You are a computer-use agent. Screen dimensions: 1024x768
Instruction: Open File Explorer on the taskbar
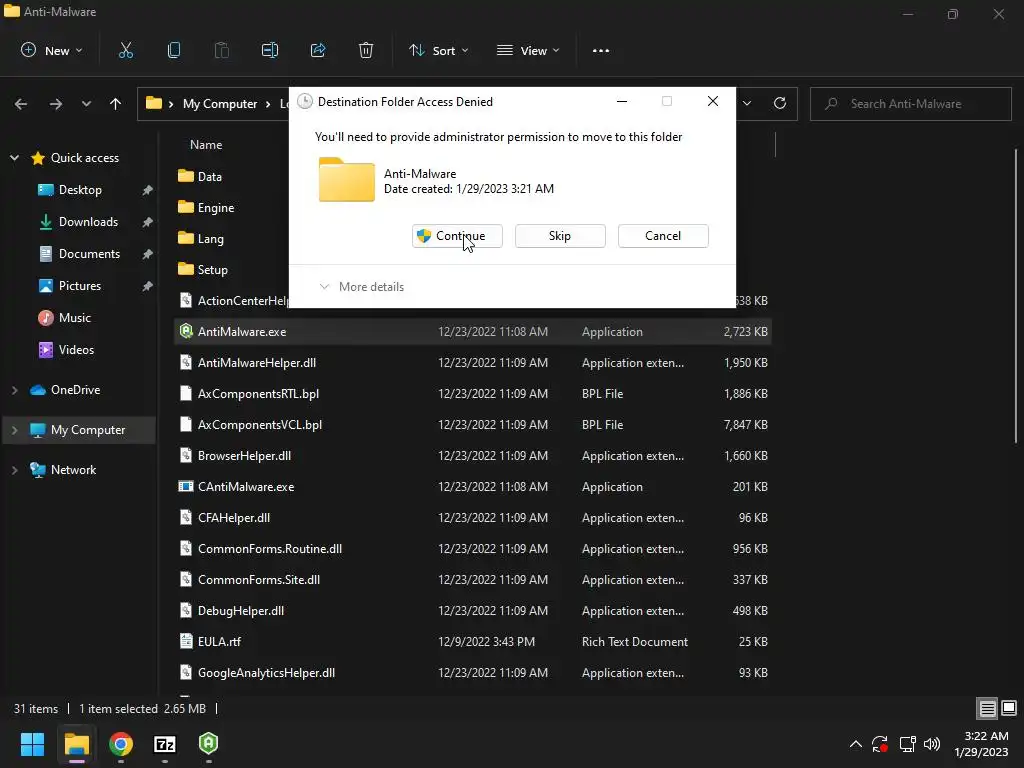[x=76, y=744]
